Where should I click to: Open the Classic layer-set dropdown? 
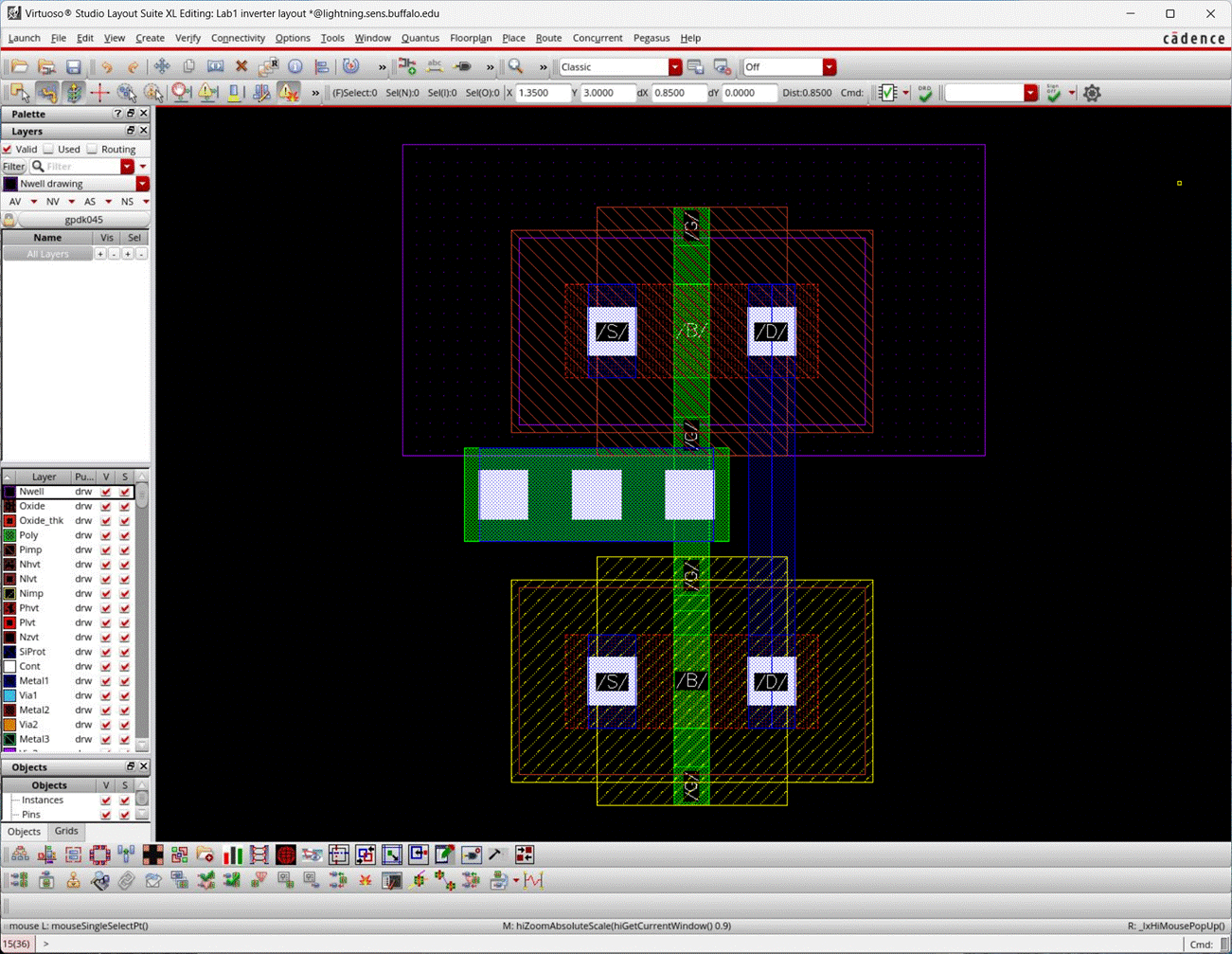pos(673,67)
